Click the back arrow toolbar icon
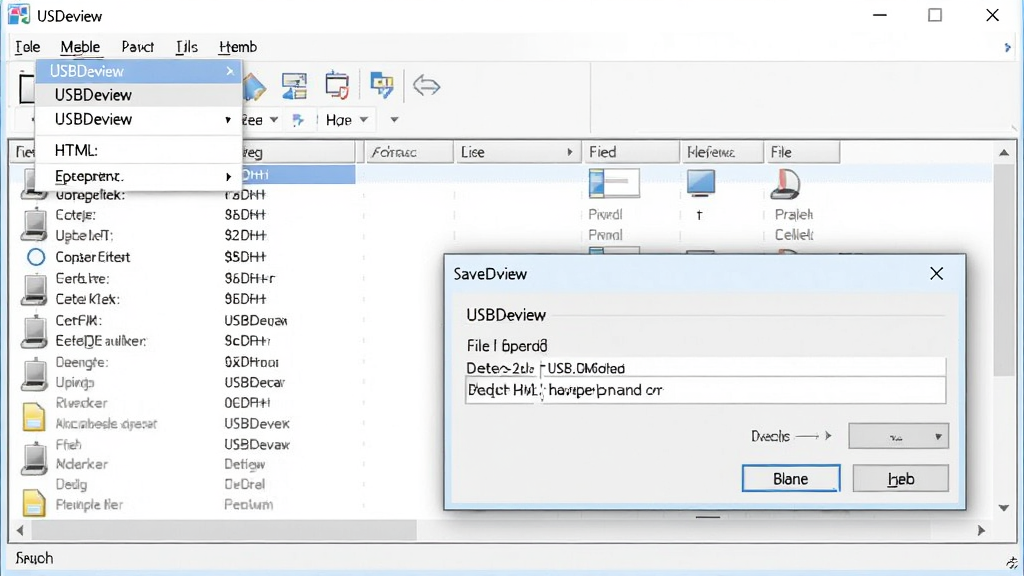Image resolution: width=1024 pixels, height=576 pixels. pos(426,86)
